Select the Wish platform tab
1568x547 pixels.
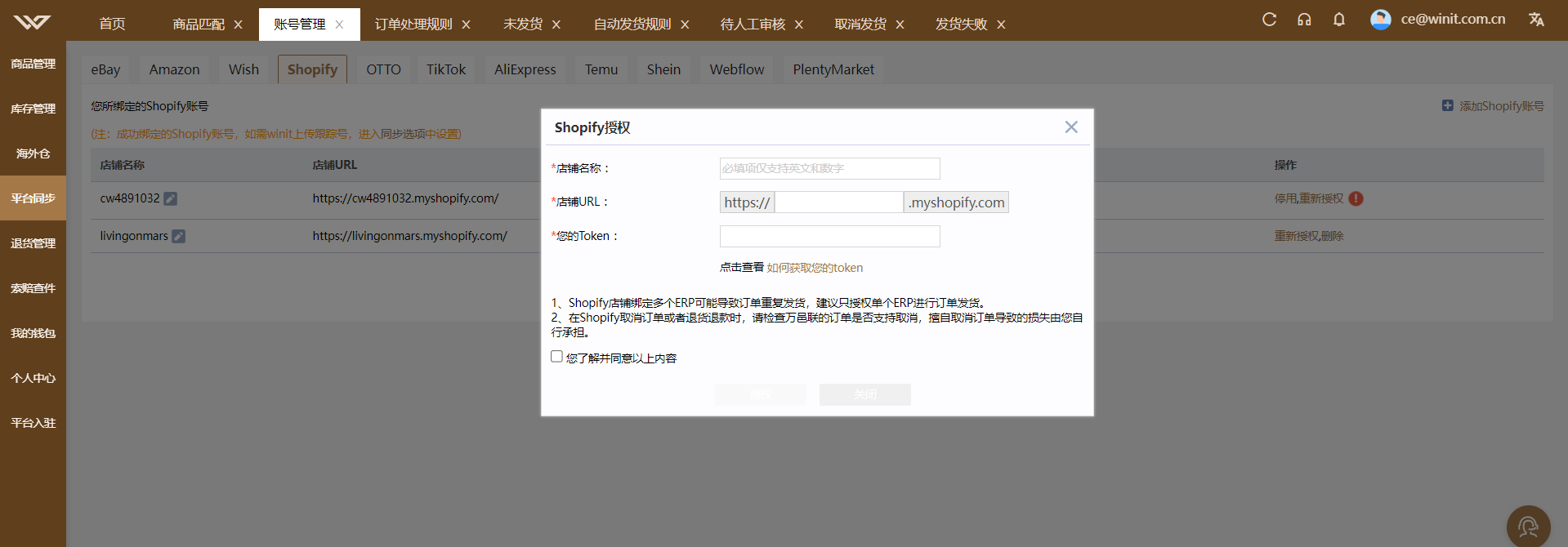(x=243, y=69)
